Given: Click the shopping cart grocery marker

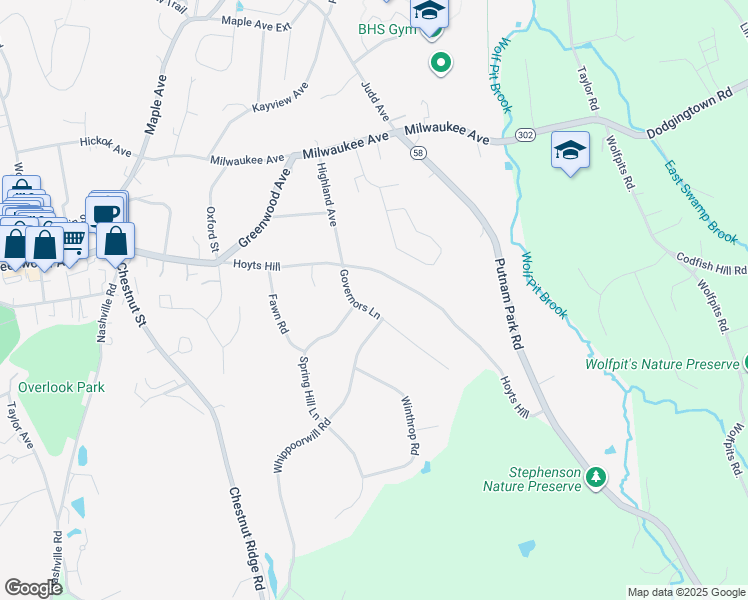Looking at the screenshot, I should pos(74,241).
